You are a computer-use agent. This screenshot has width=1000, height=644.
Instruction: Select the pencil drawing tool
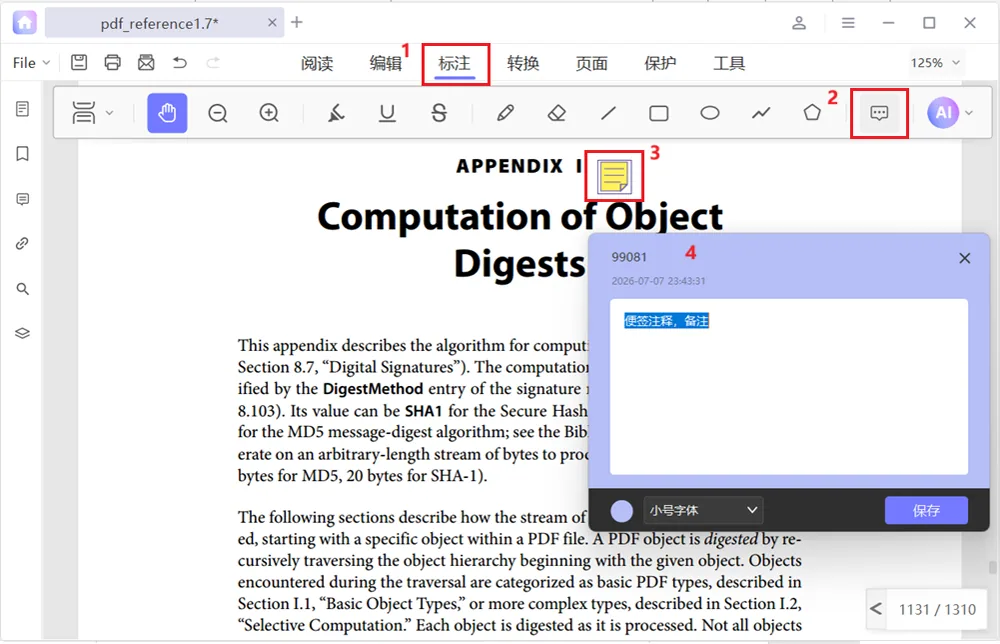click(x=505, y=113)
